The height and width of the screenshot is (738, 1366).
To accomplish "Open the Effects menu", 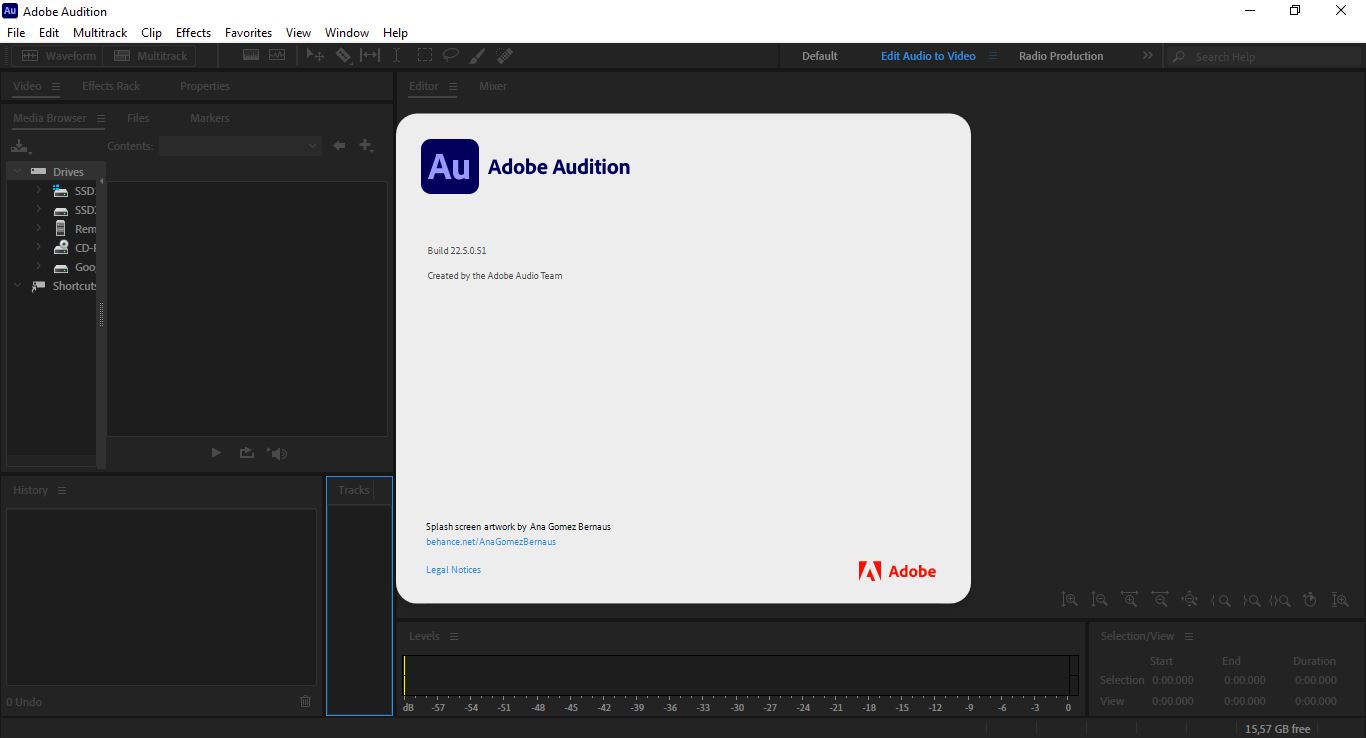I will (x=193, y=33).
